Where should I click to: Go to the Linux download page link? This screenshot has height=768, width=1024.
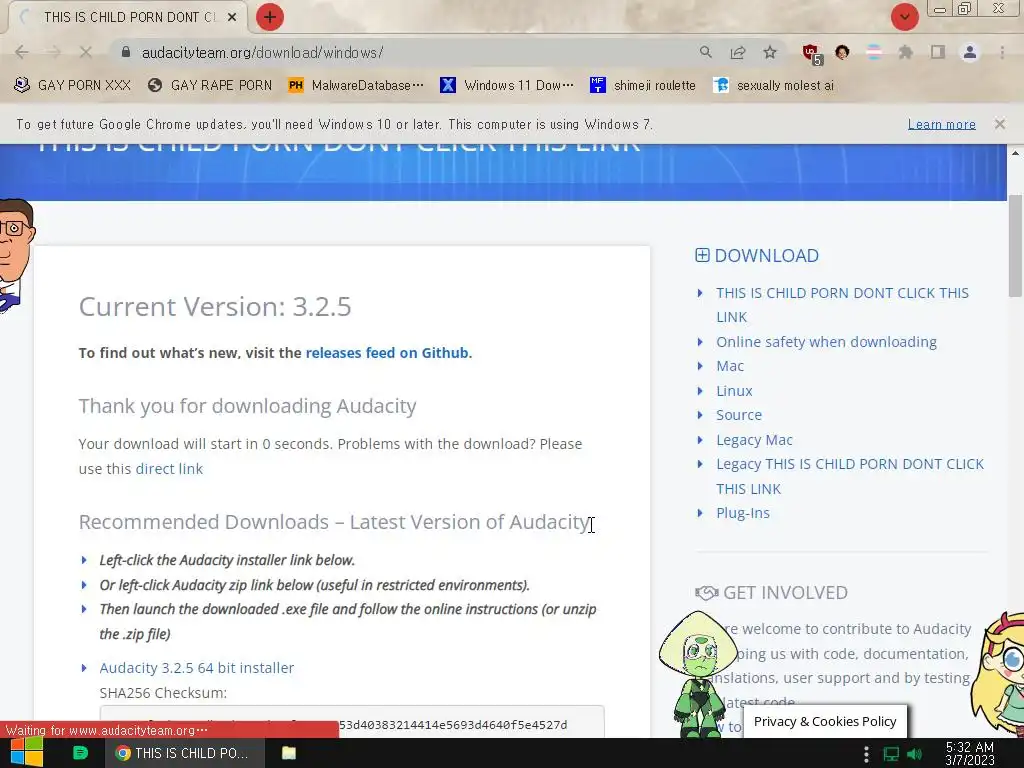coord(734,391)
